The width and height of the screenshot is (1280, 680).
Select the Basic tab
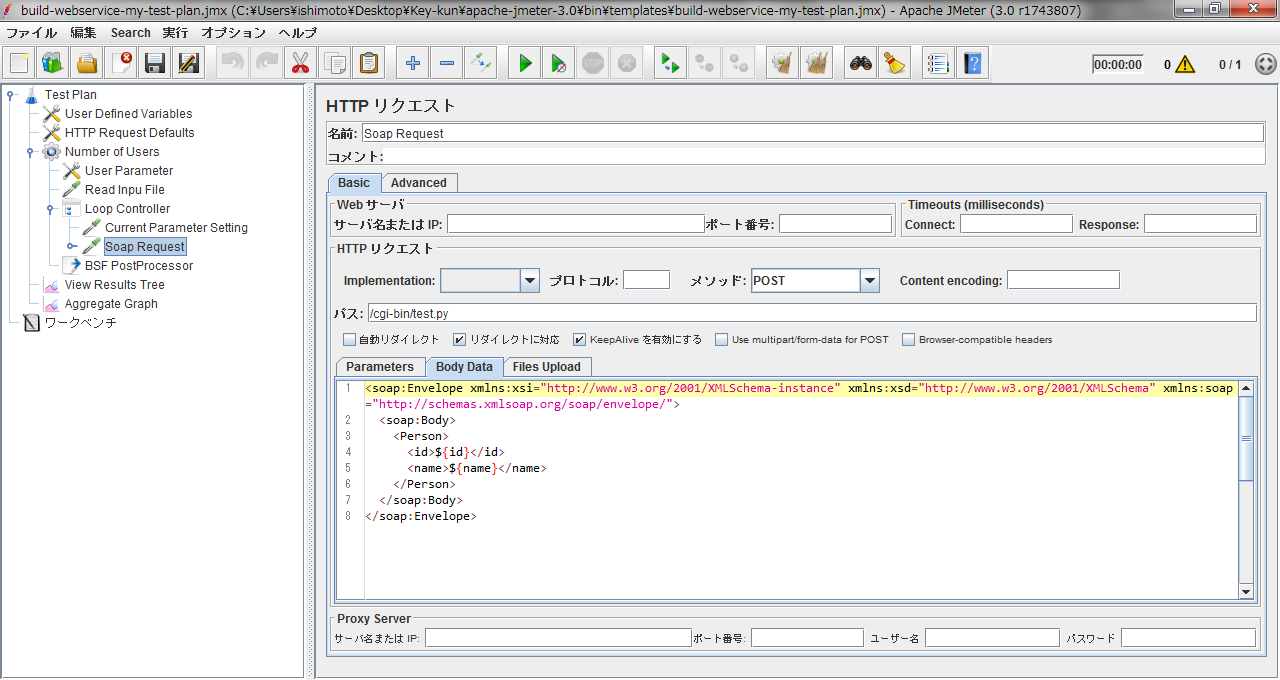tap(354, 183)
